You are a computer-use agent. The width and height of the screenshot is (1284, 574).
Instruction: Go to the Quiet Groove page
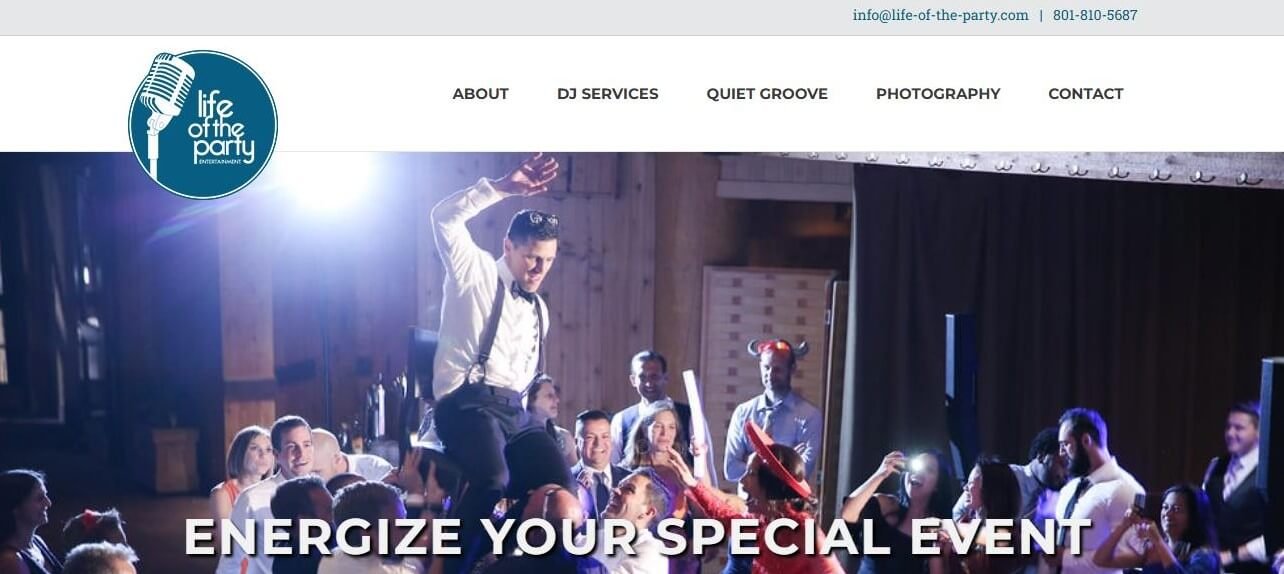(767, 94)
